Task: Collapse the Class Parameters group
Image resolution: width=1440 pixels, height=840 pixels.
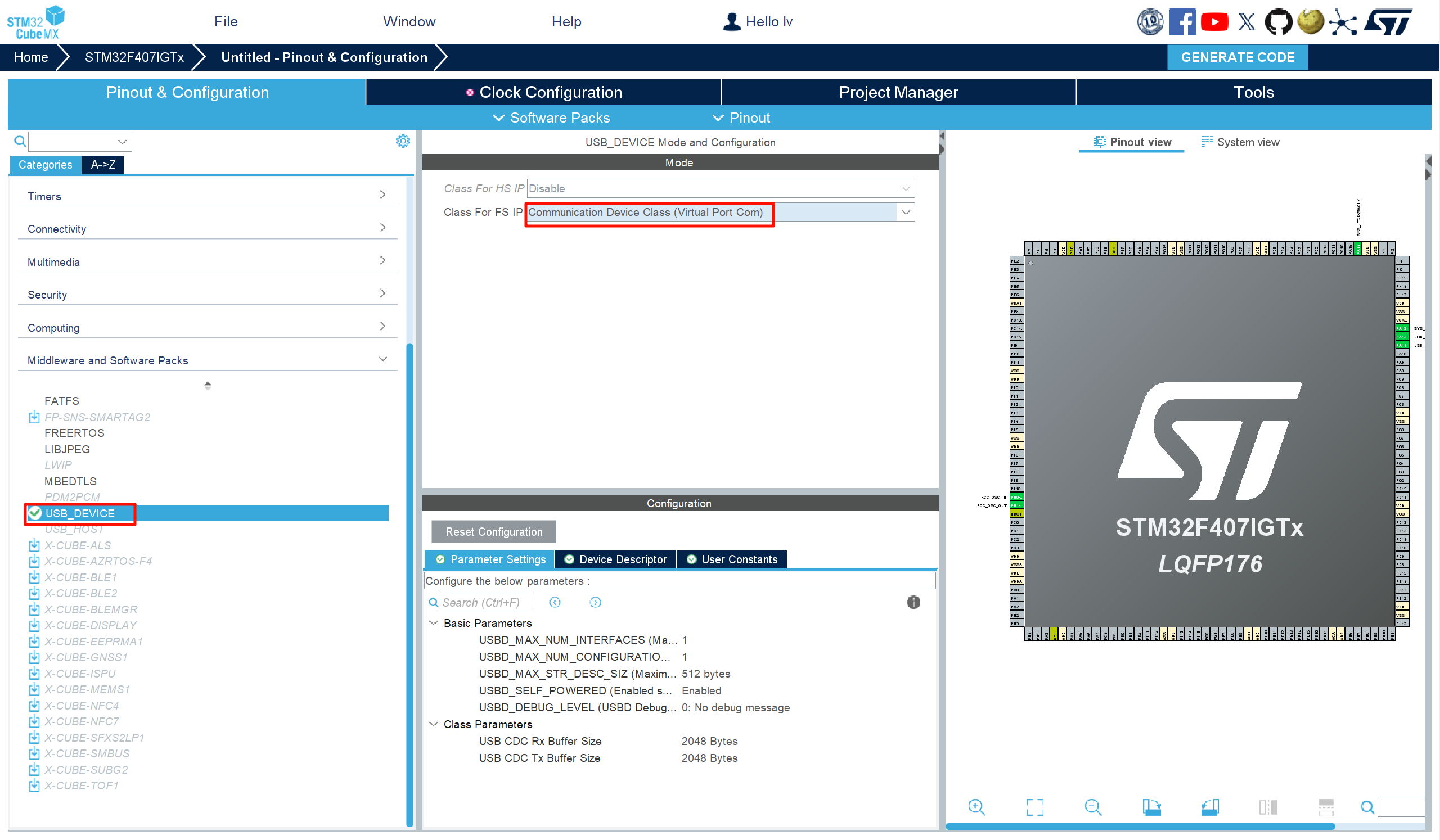Action: coord(434,724)
